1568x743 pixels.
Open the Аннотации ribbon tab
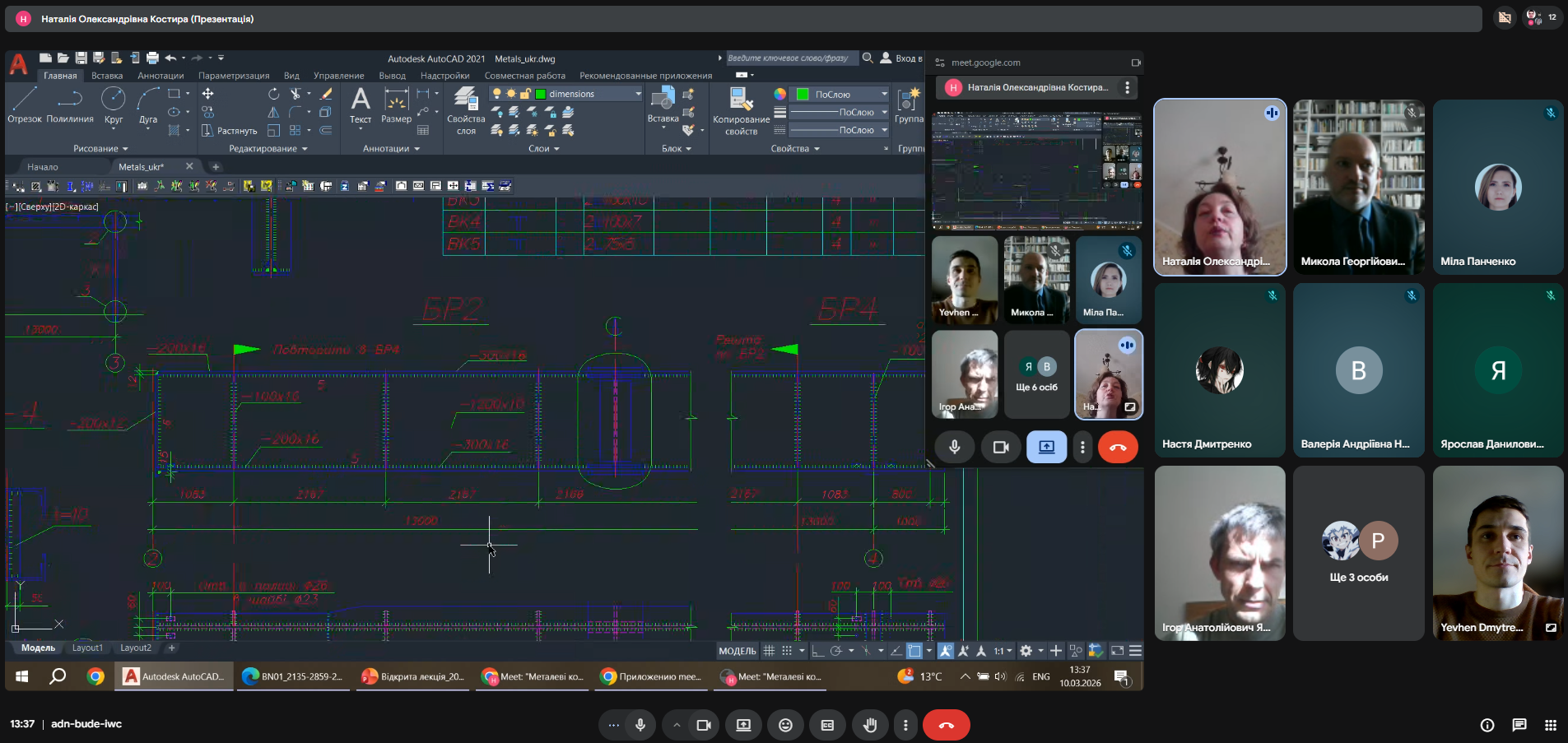tap(161, 76)
